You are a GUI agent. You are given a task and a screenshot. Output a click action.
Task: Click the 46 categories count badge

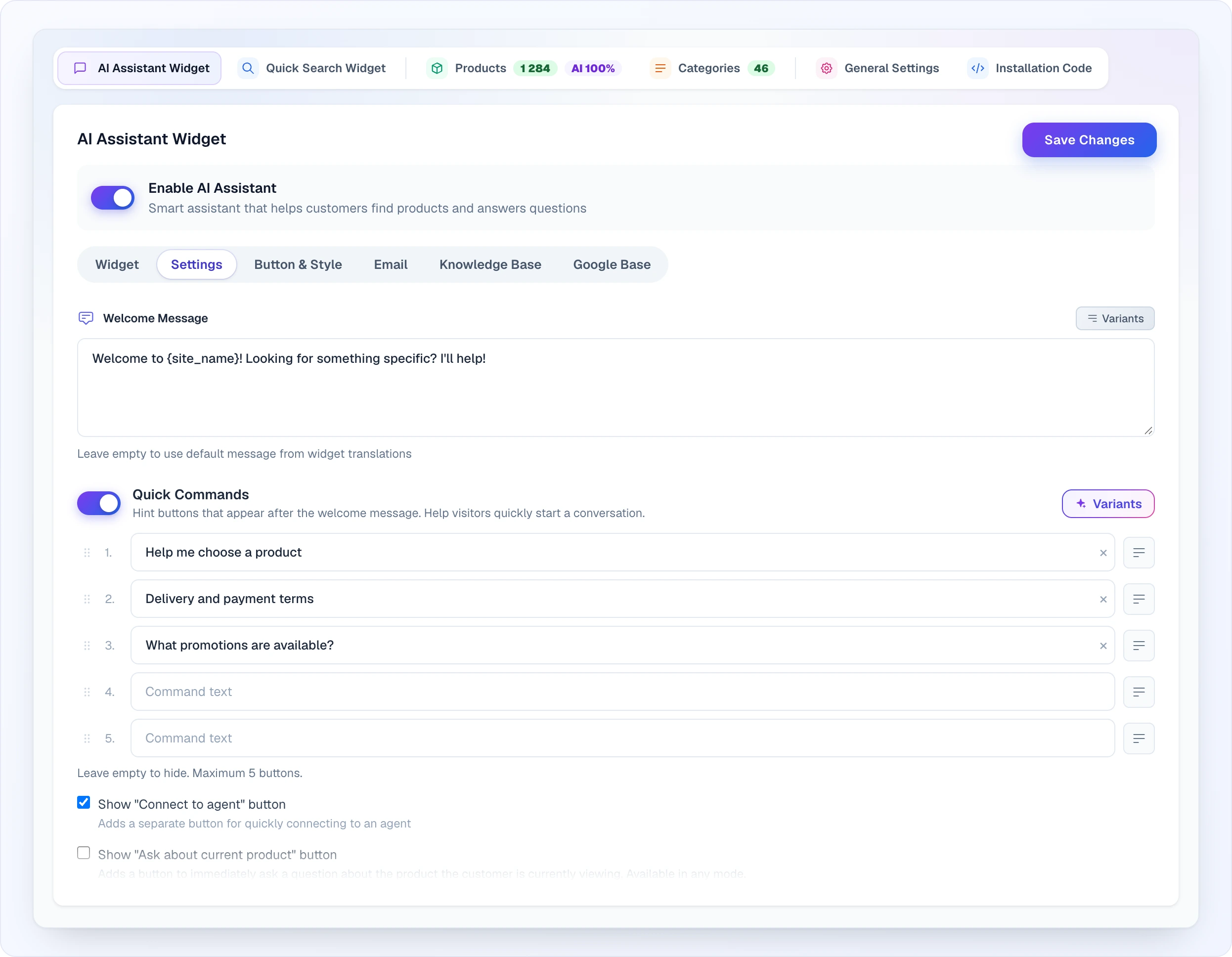(761, 68)
